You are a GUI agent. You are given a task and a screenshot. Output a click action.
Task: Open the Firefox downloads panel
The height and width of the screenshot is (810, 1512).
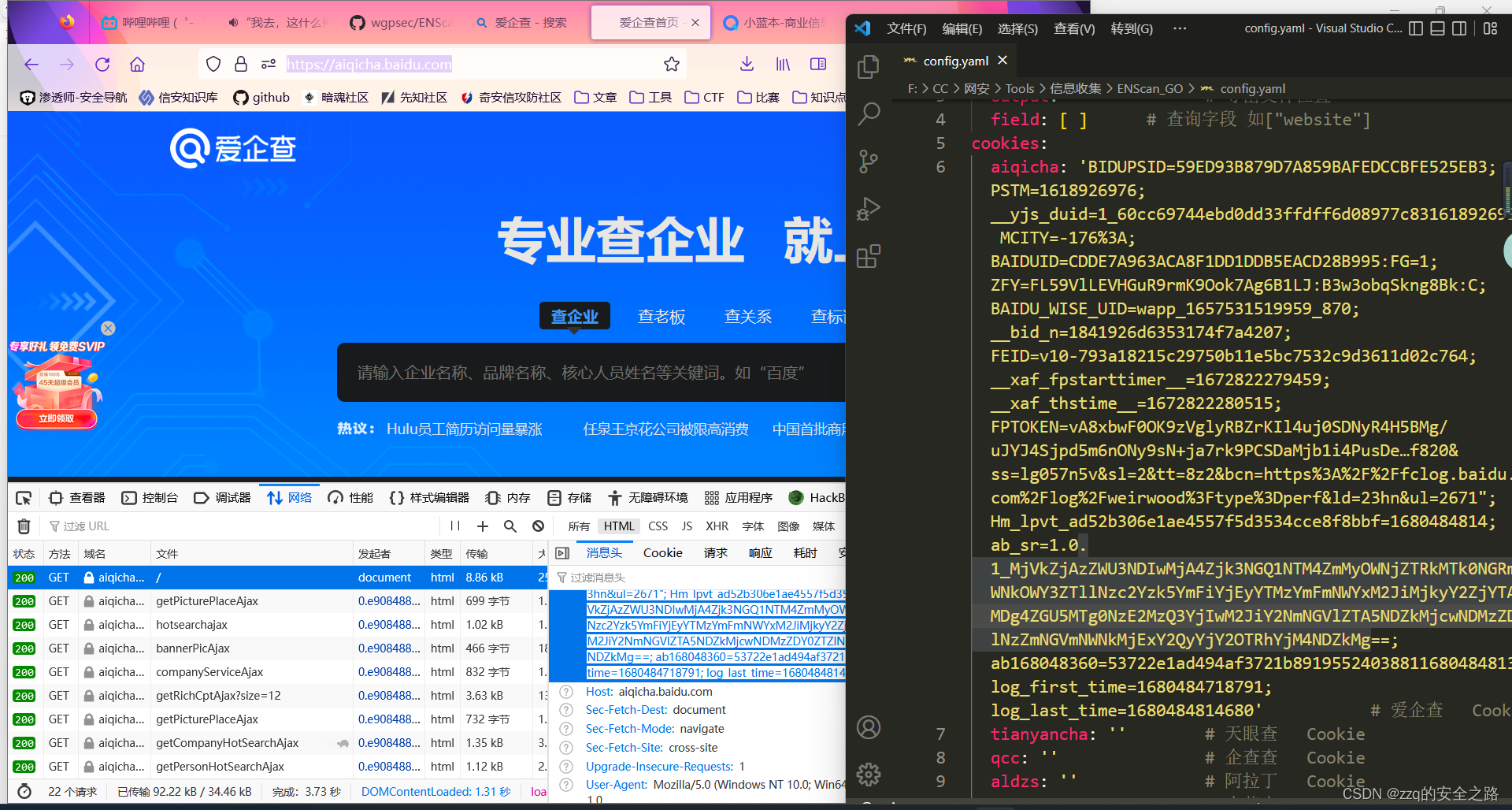pos(746,64)
